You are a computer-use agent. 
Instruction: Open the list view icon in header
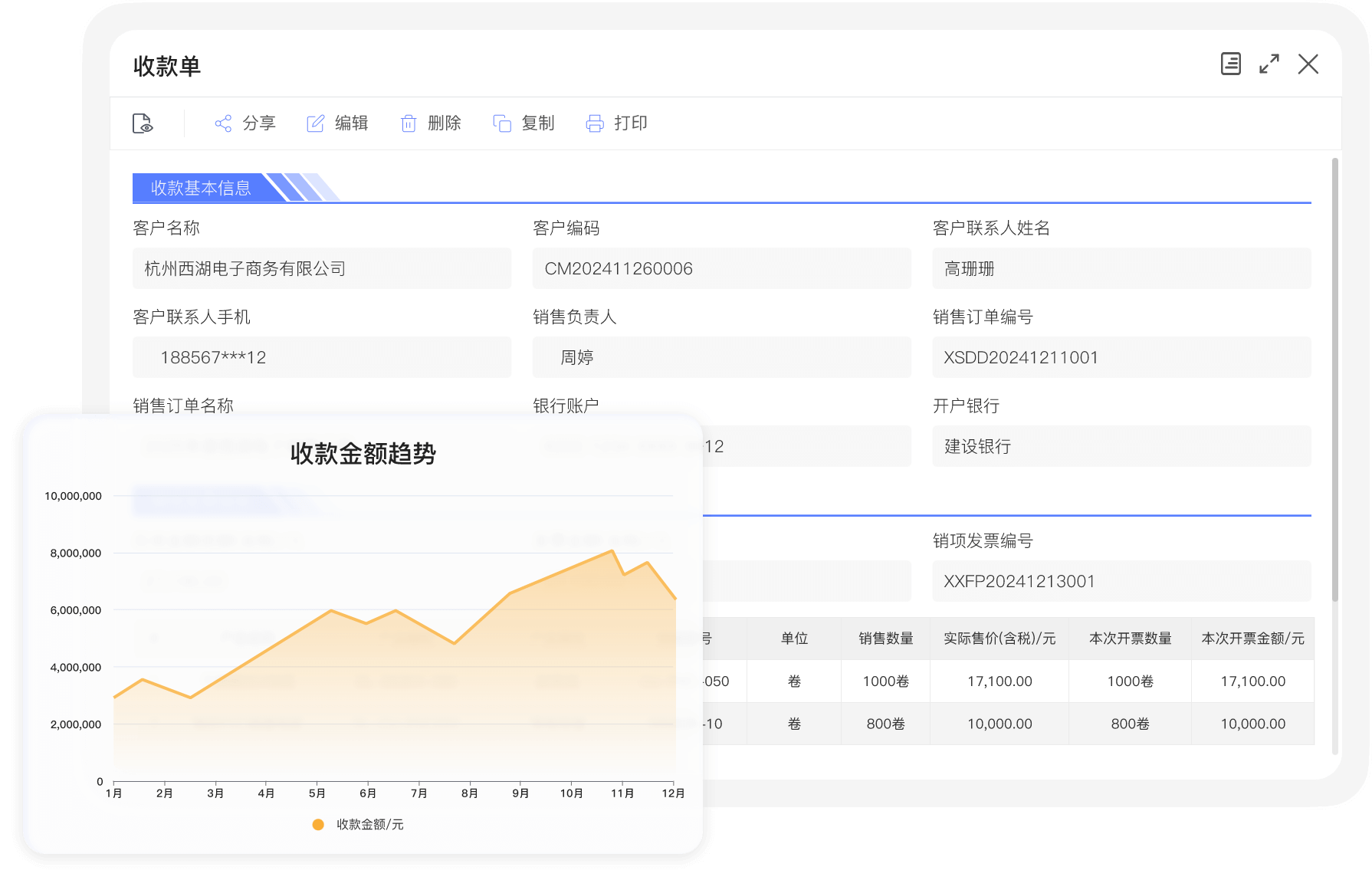[x=1231, y=64]
